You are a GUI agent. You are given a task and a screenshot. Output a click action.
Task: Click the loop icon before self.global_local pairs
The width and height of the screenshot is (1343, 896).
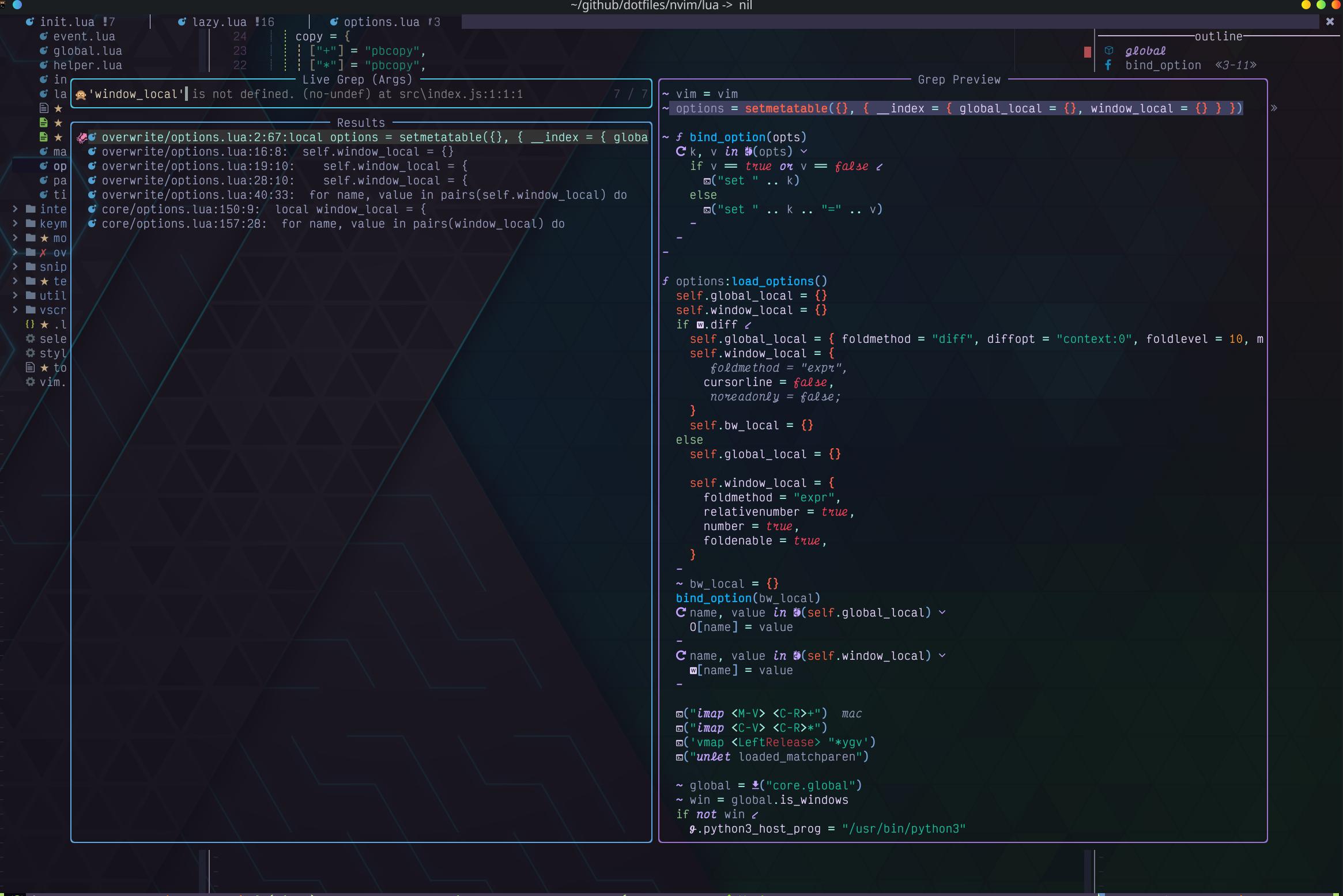tap(681, 613)
